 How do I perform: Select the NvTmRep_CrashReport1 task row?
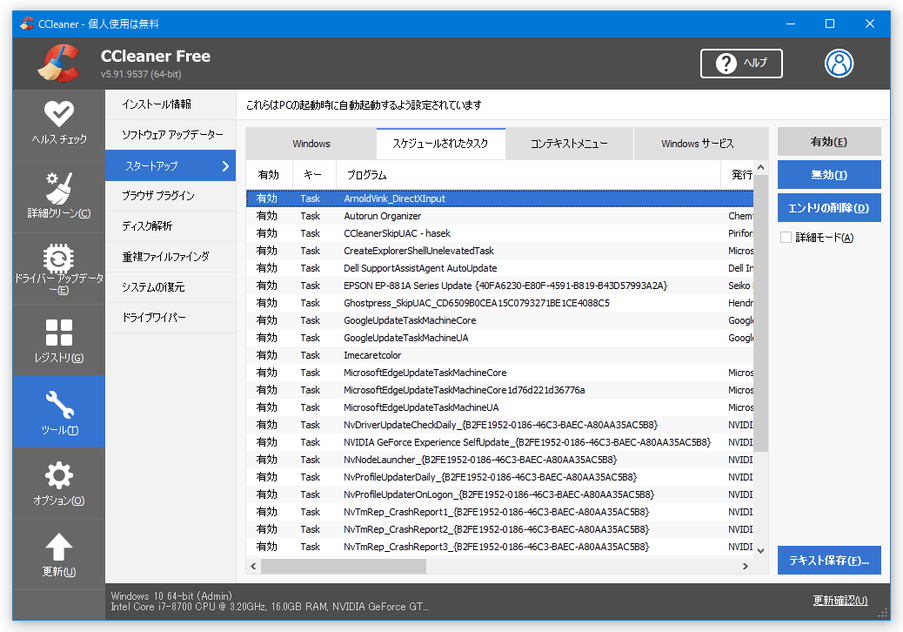(500, 512)
